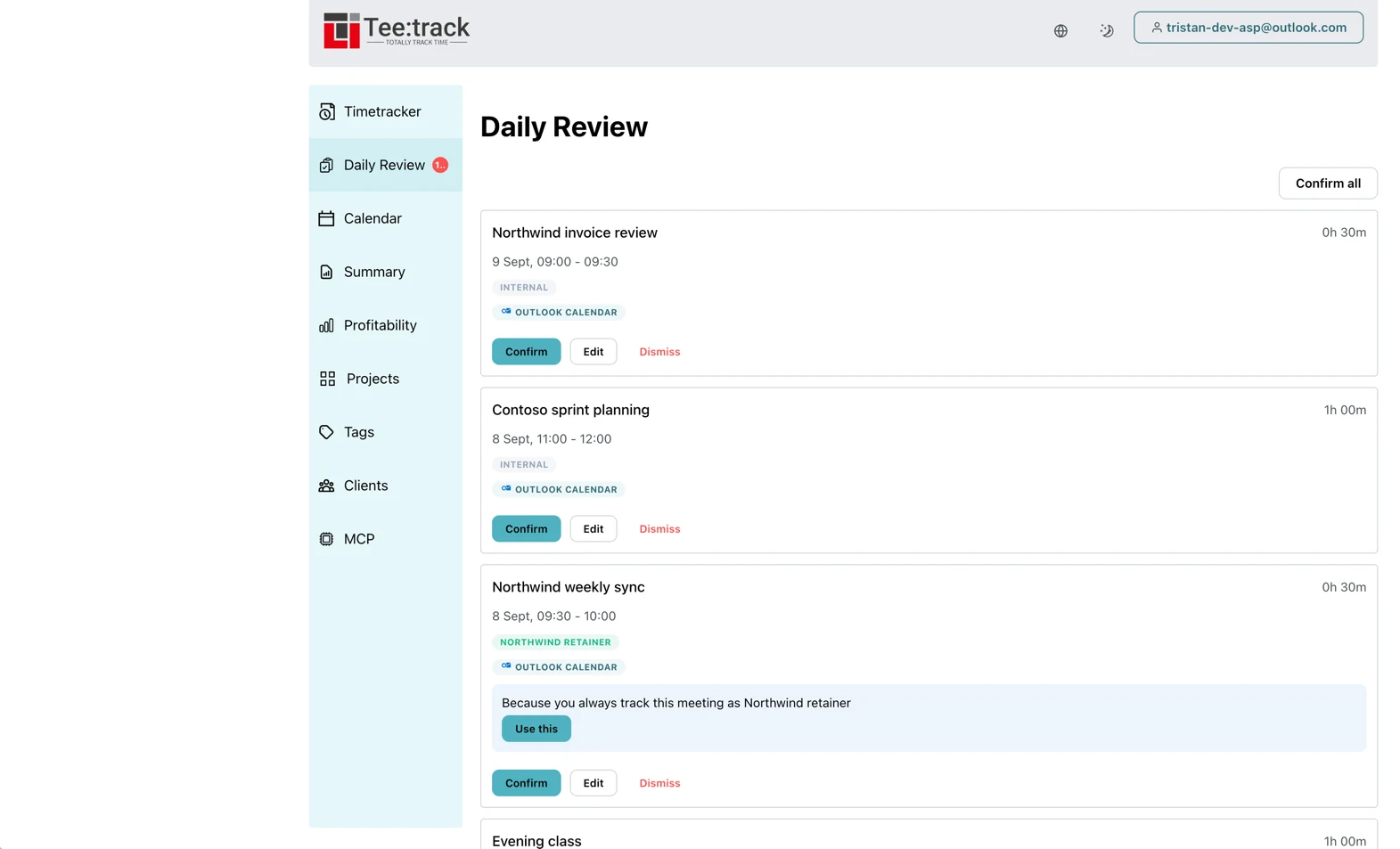
Task: Edit the Northwind weekly sync entry
Action: tap(594, 783)
